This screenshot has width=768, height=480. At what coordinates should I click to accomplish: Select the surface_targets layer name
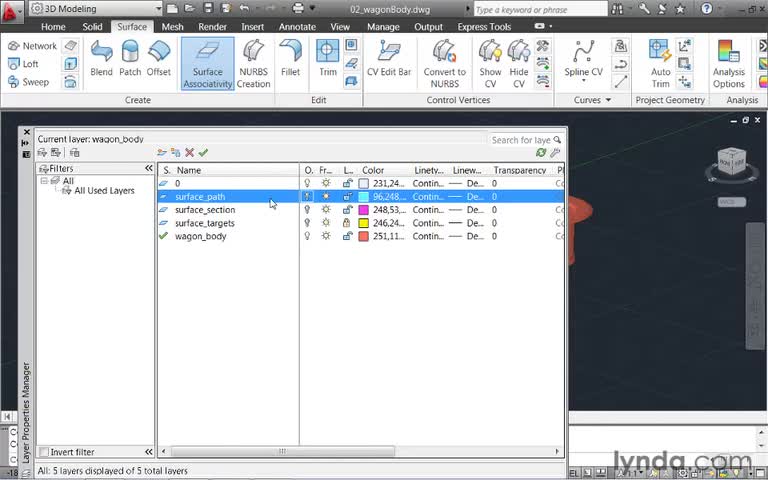click(x=205, y=223)
